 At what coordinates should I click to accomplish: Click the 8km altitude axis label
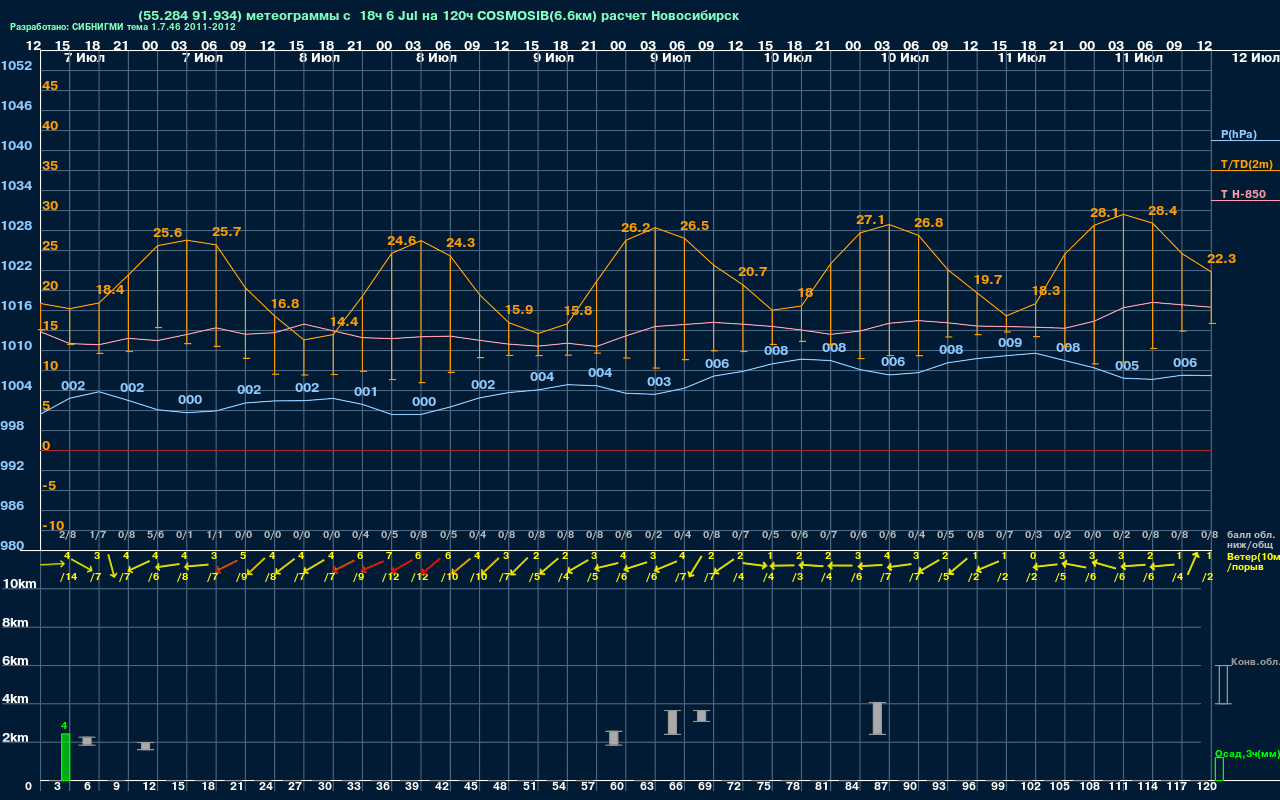(14, 624)
